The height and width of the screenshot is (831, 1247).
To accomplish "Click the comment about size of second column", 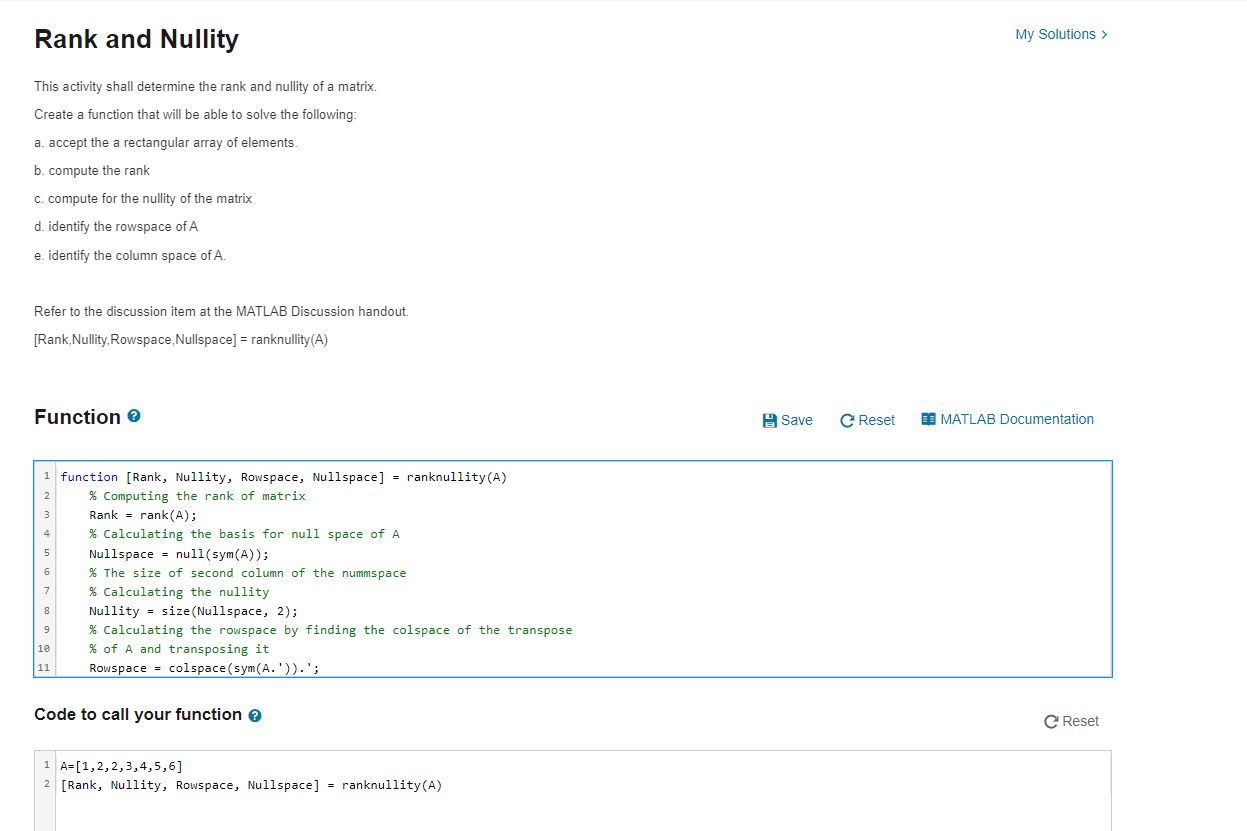I will [x=247, y=573].
